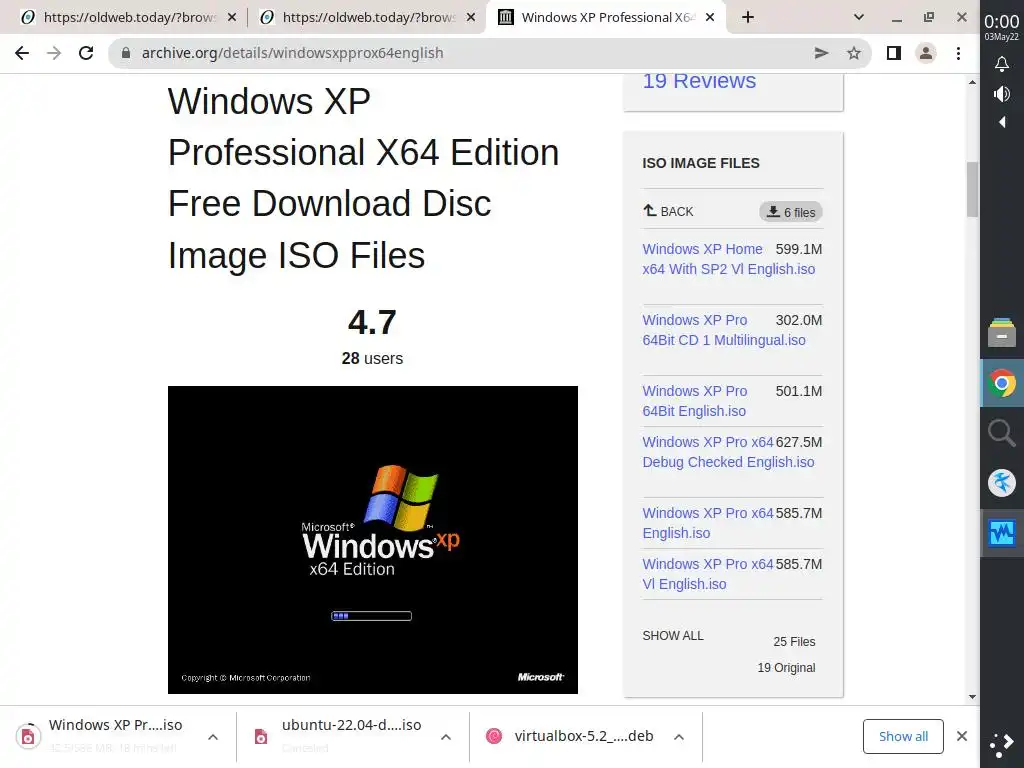Screen dimensions: 1024x768
Task: Click the 19 Original count
Action: pos(786,667)
